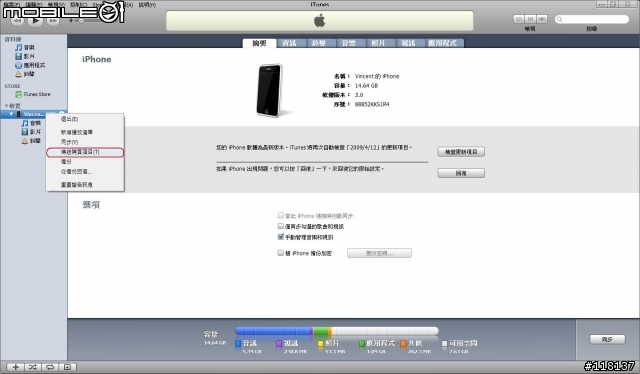Choose New Playlist (新增播放清單) in context menu
The height and width of the screenshot is (374, 640).
(x=85, y=132)
